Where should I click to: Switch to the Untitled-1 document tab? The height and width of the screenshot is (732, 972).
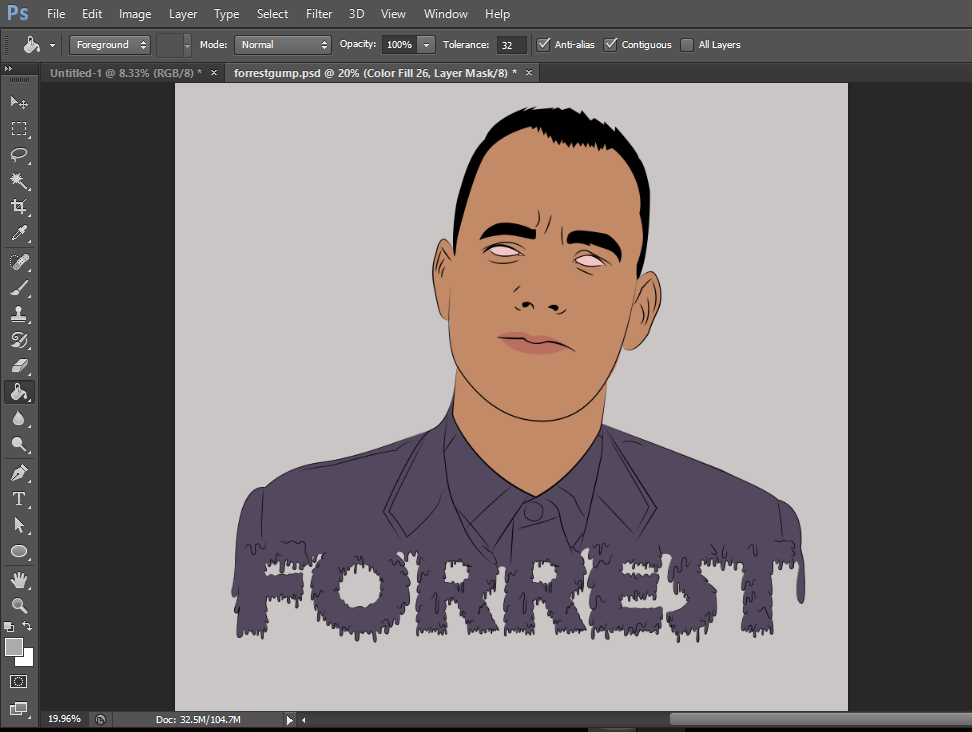point(125,73)
